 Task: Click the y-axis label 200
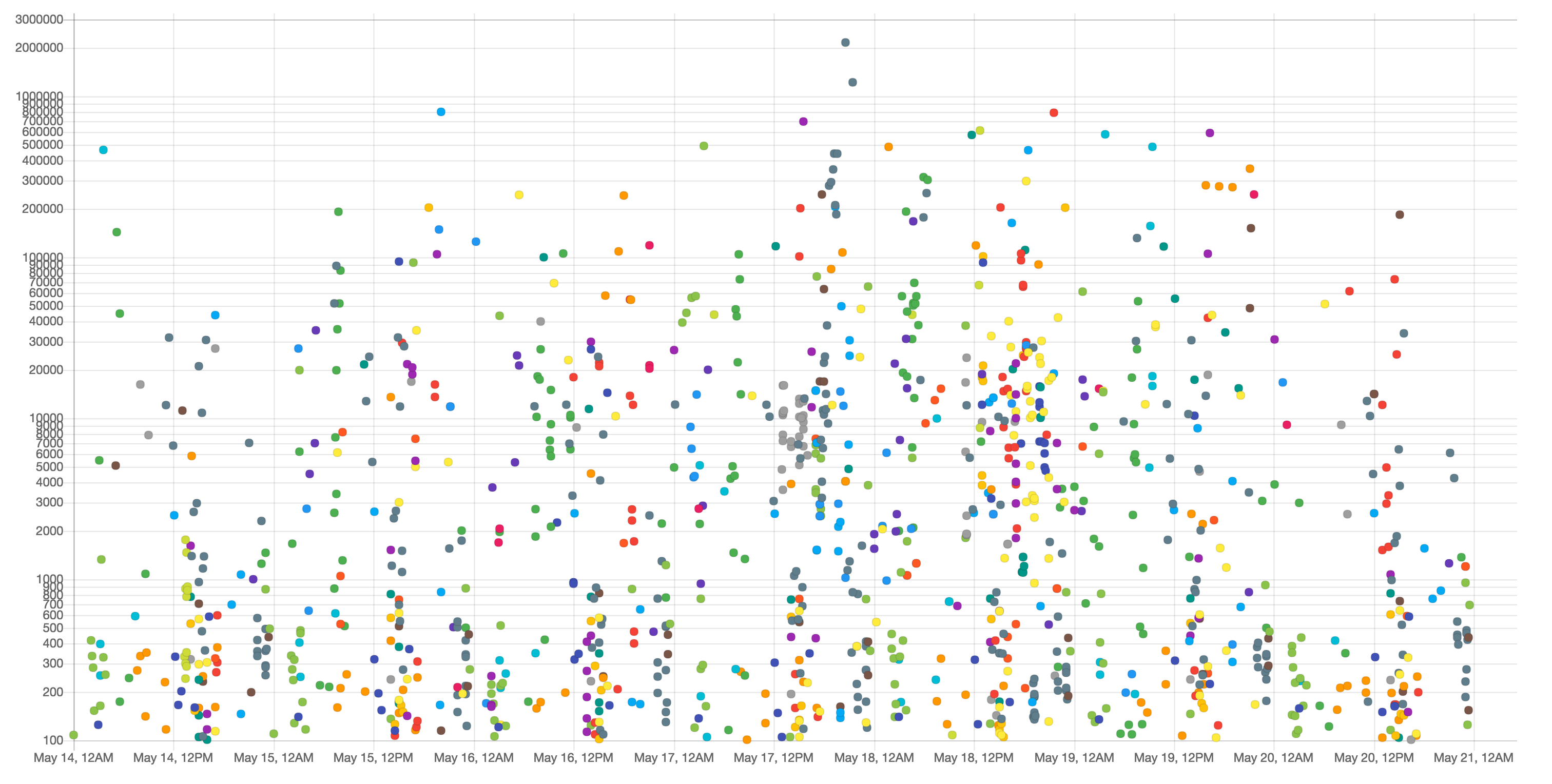[53, 692]
